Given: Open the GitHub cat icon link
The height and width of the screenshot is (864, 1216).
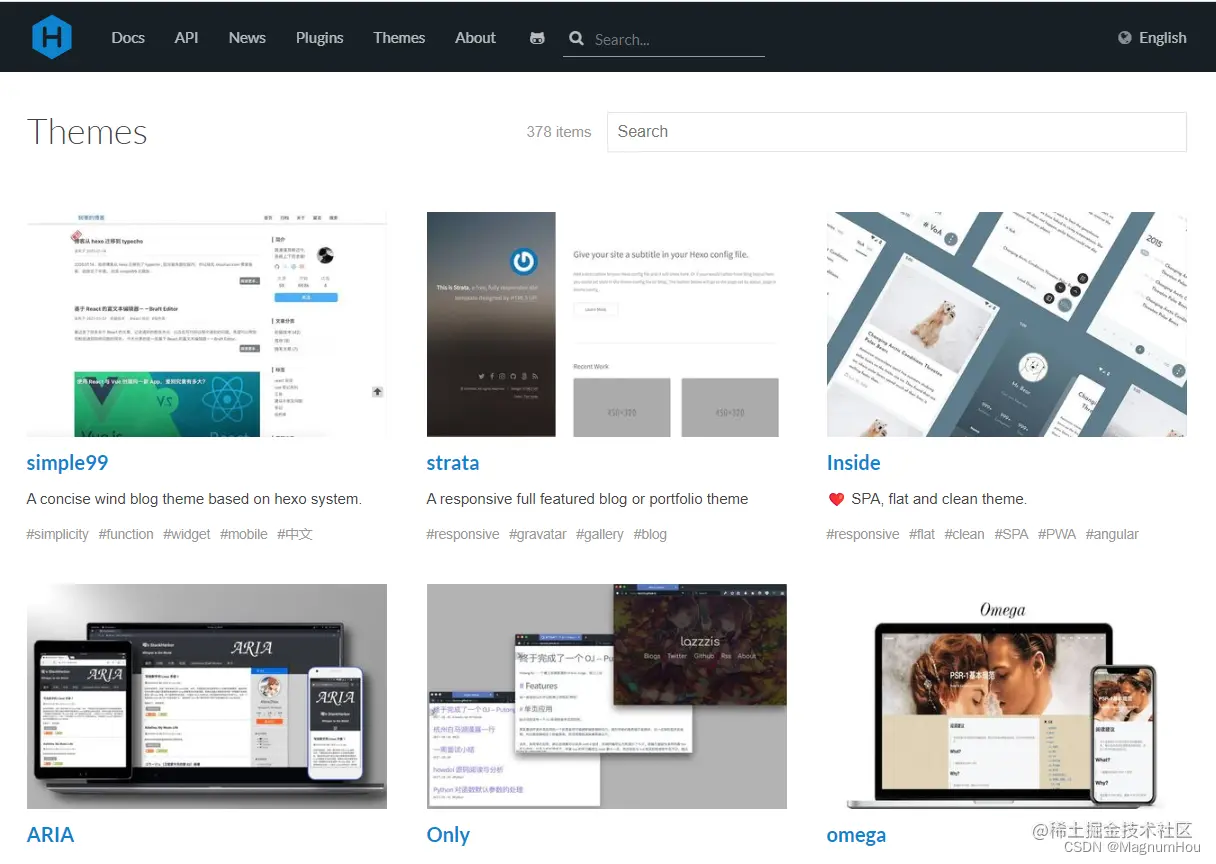Looking at the screenshot, I should [537, 38].
